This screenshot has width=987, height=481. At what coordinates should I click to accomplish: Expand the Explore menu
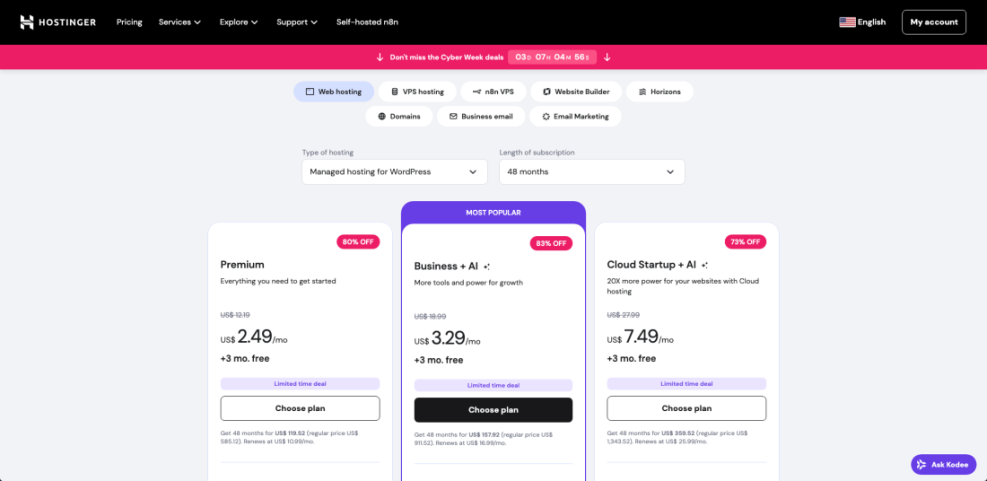coord(239,22)
